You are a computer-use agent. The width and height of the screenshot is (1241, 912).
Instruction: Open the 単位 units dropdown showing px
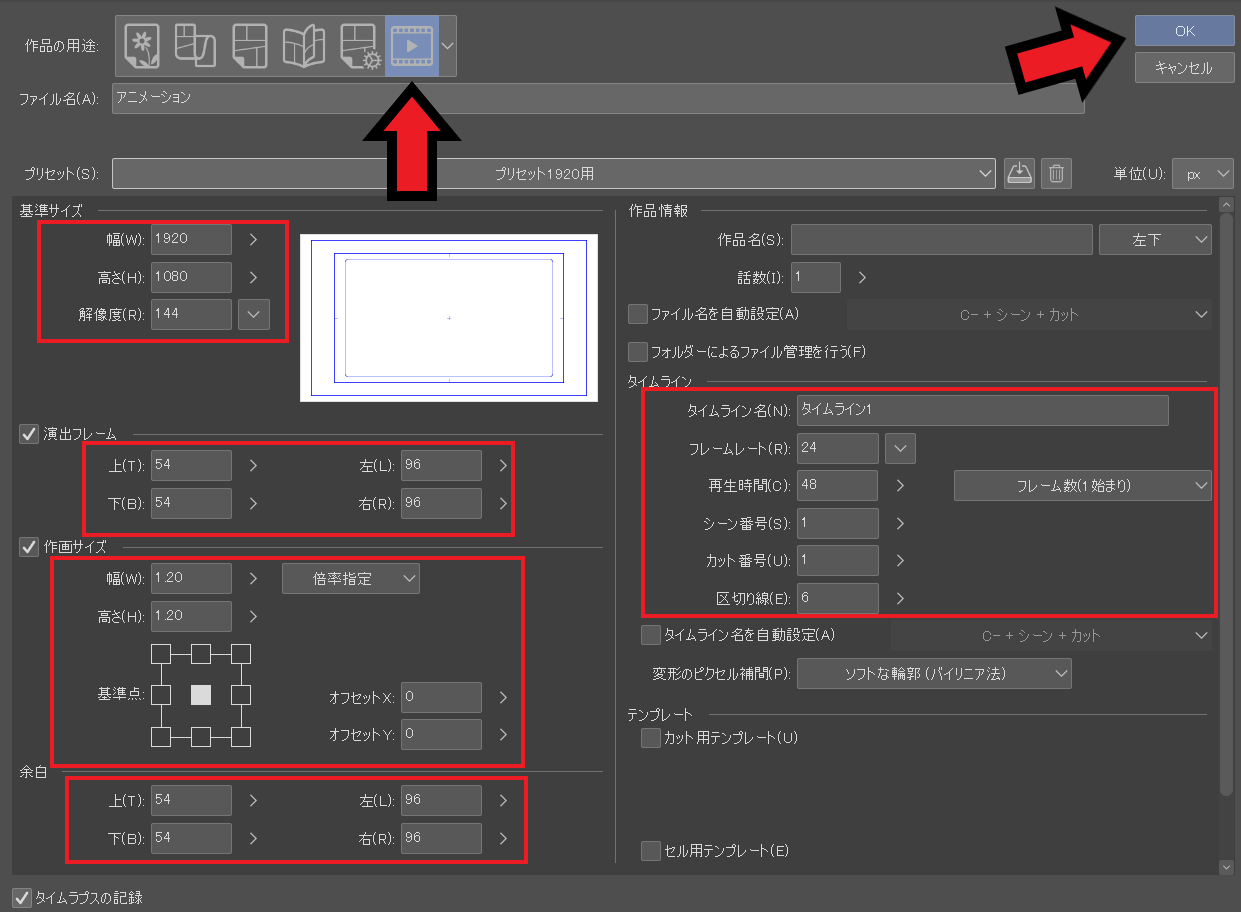click(x=1203, y=173)
